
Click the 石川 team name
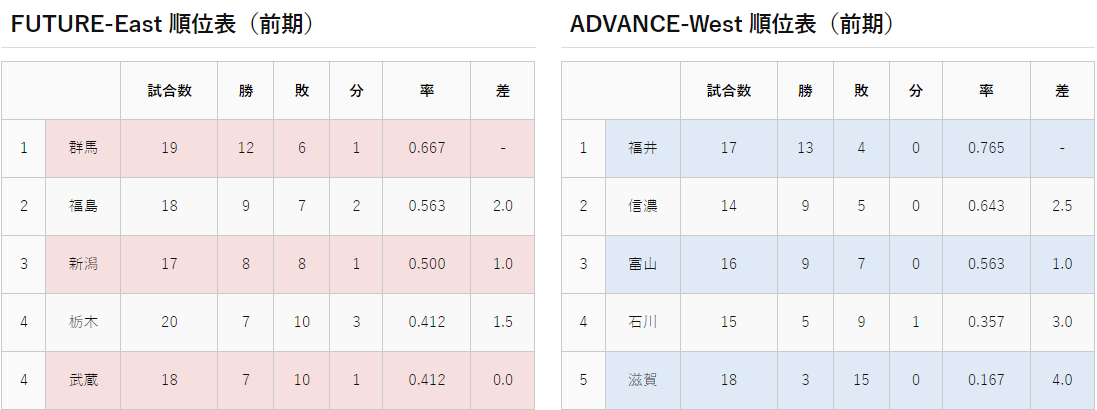pos(643,322)
